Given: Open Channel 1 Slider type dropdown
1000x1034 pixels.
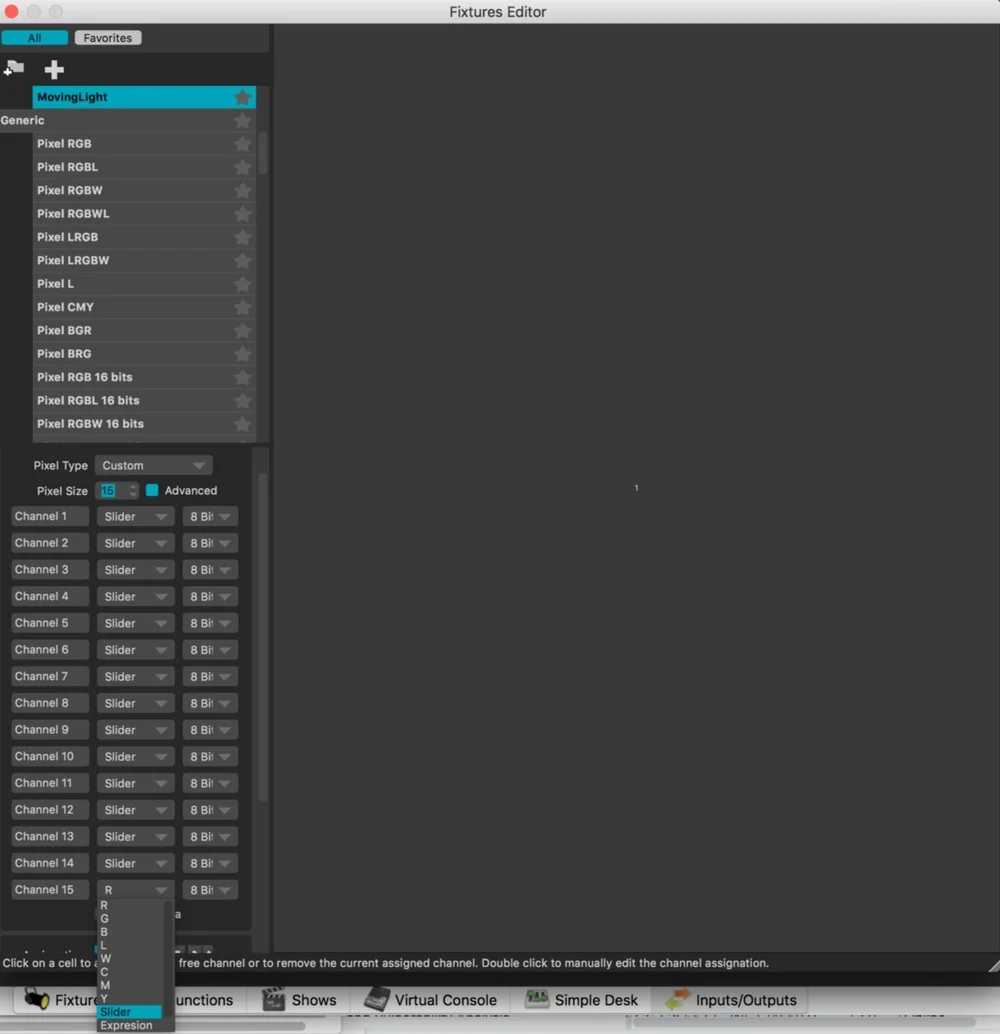Looking at the screenshot, I should (135, 516).
